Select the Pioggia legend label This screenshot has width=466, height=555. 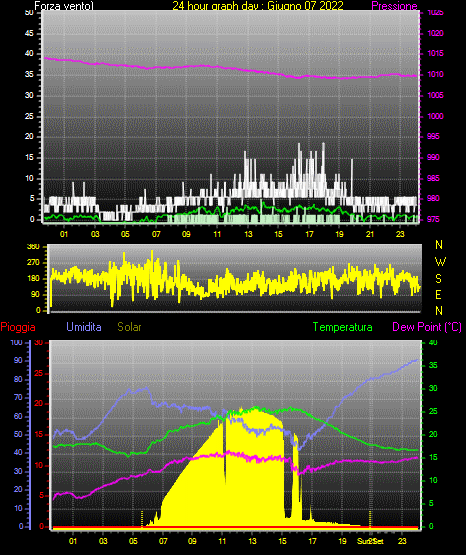18,327
